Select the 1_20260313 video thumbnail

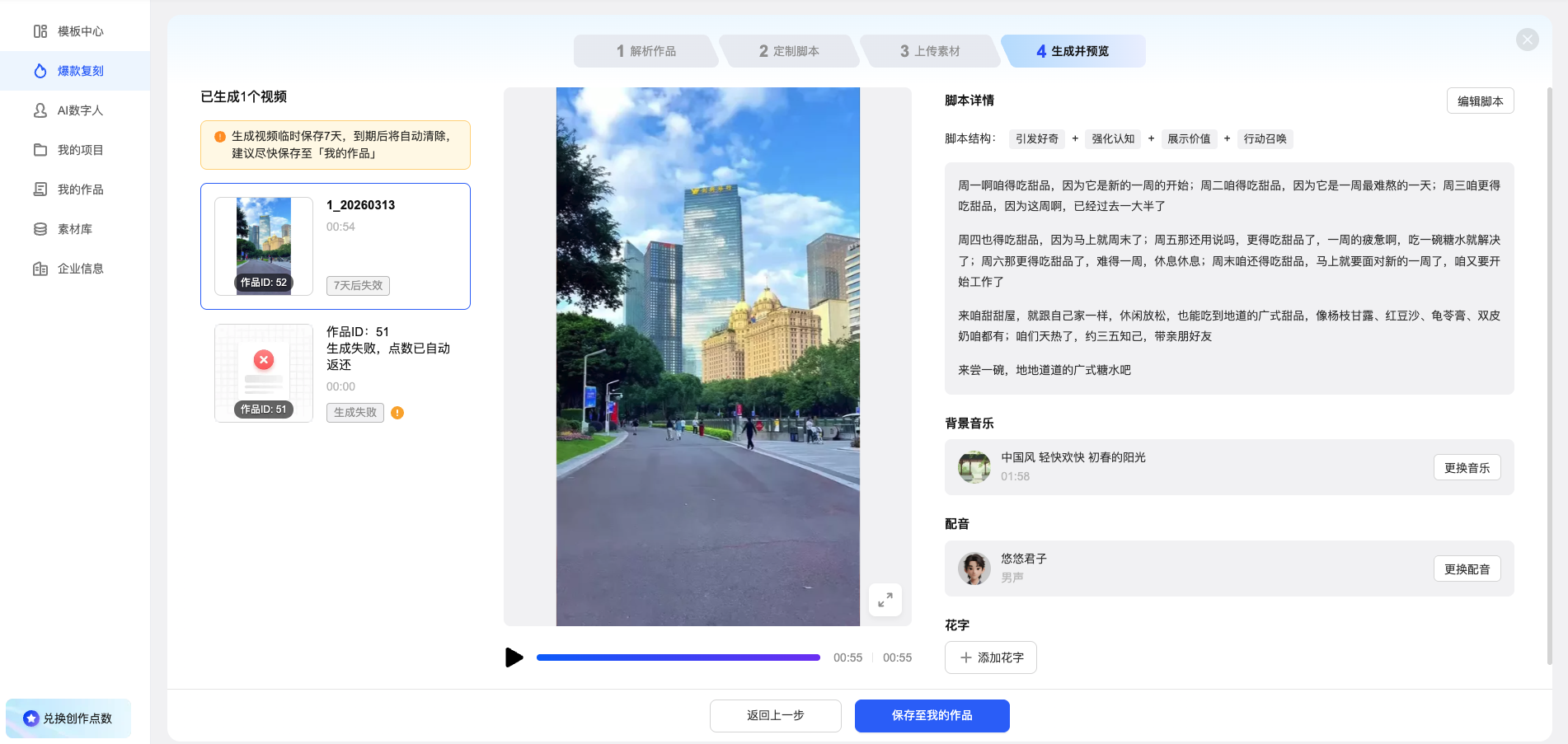tap(264, 246)
